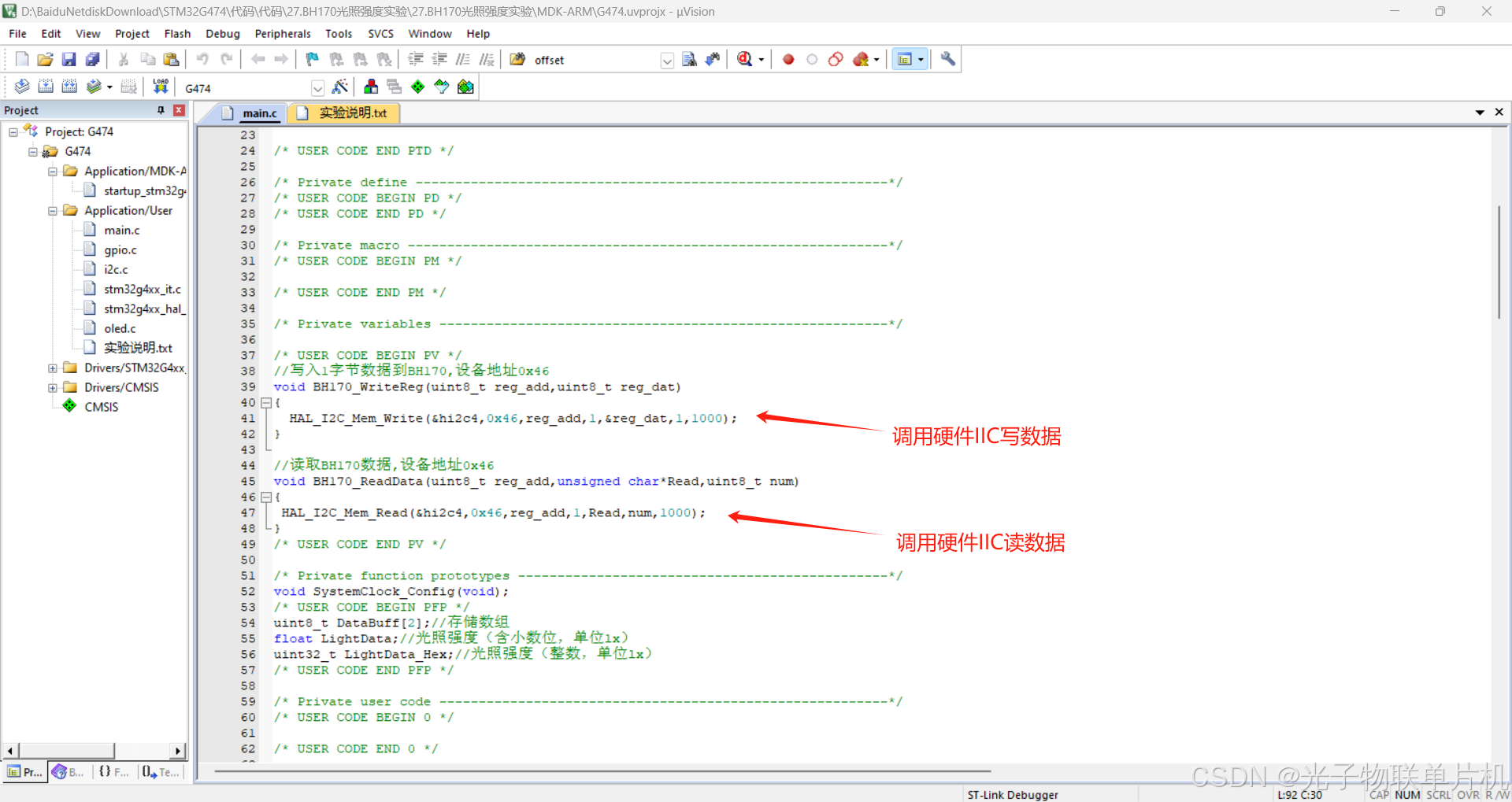Image resolution: width=1512 pixels, height=802 pixels.
Task: Click the Find icon with document and binoculars
Action: 689,59
